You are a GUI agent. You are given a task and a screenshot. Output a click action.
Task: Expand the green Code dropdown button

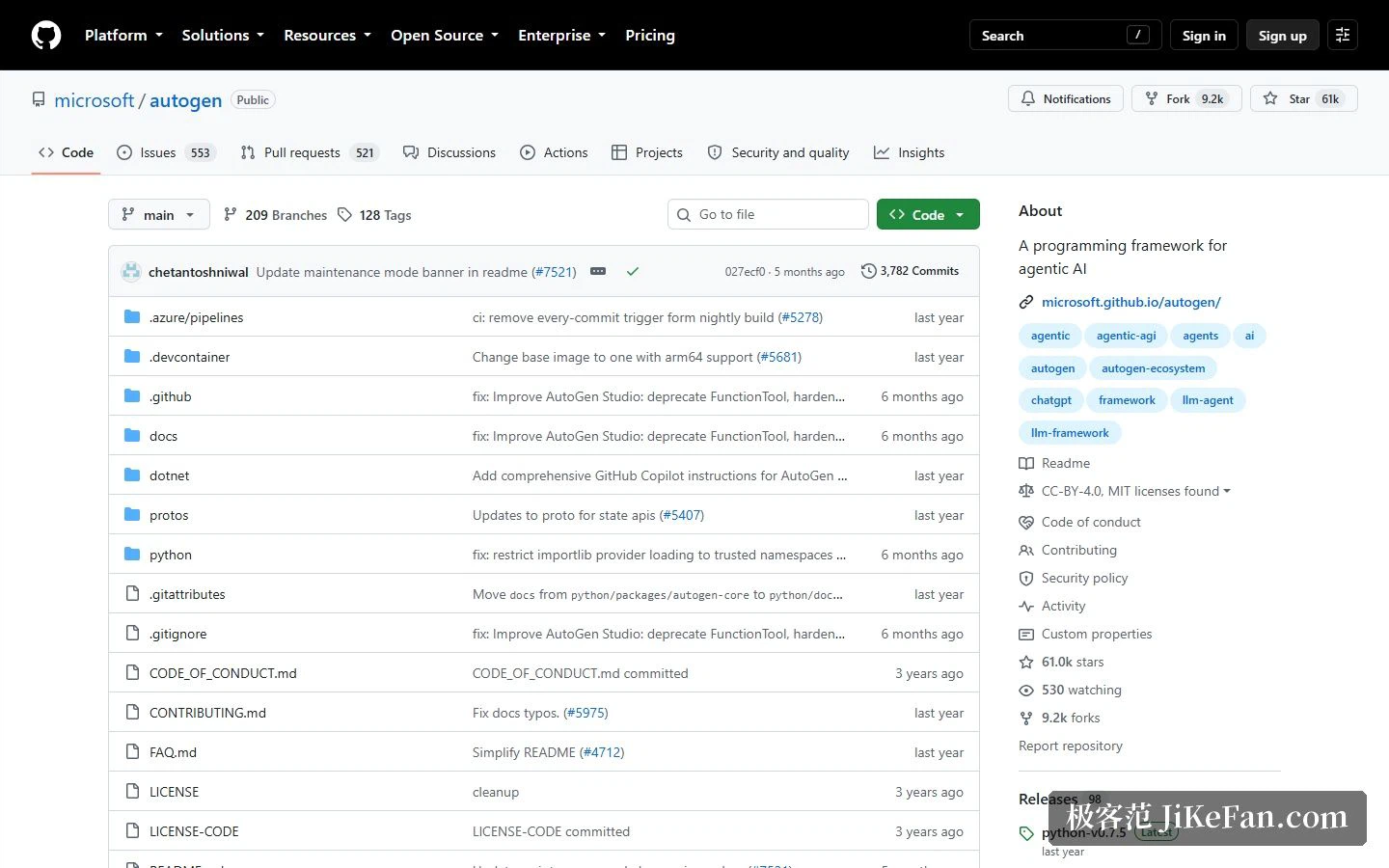[928, 215]
